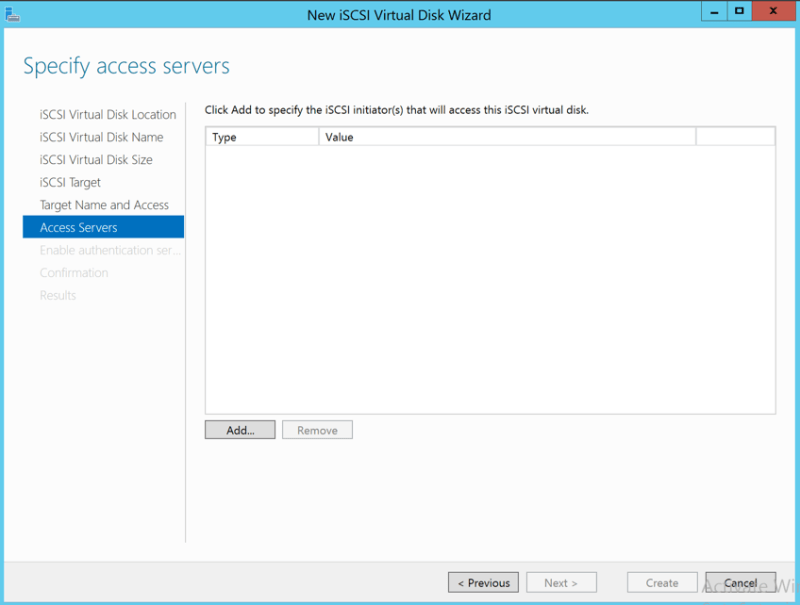Click the wizard icon in the title bar

click(12, 13)
